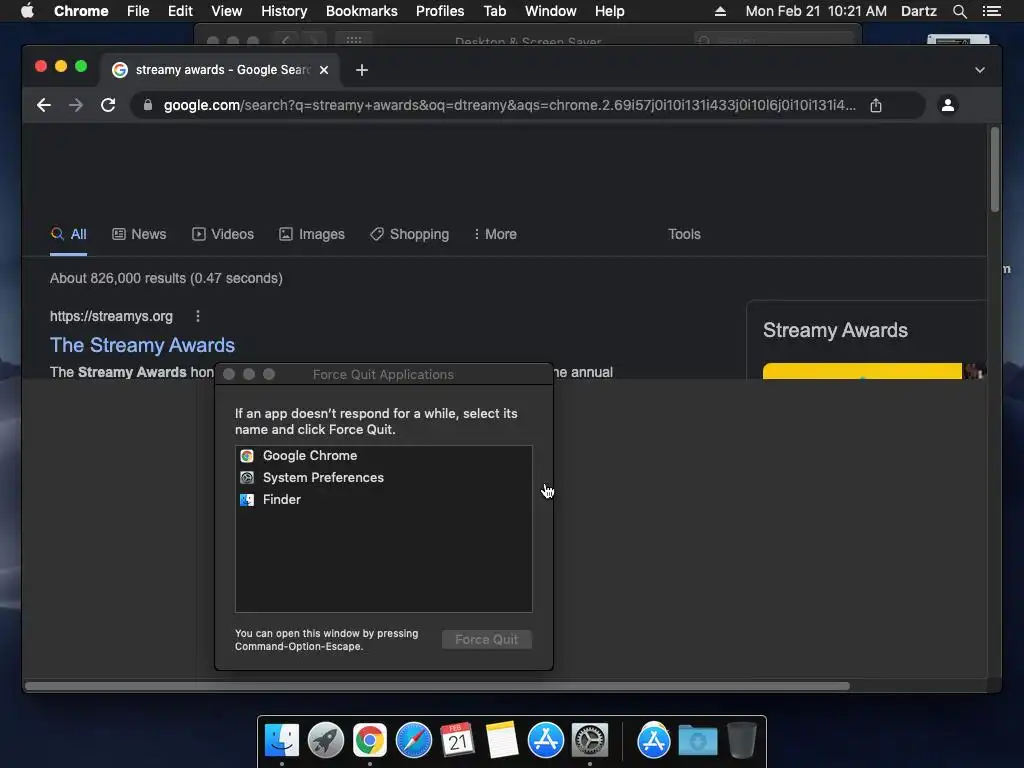Switch to the Videos results tab
This screenshot has width=1024, height=768.
tap(223, 234)
